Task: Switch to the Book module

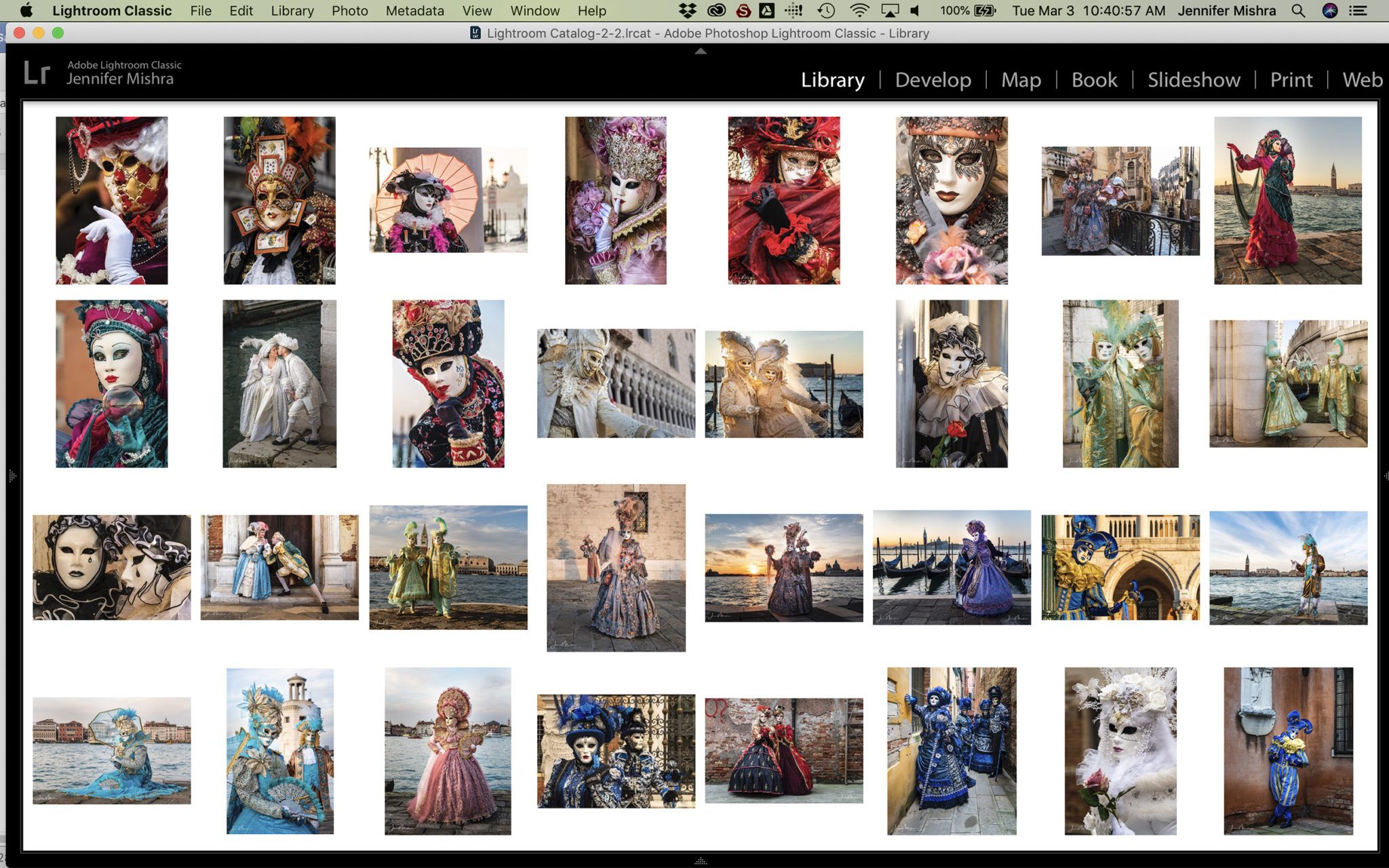Action: point(1094,80)
